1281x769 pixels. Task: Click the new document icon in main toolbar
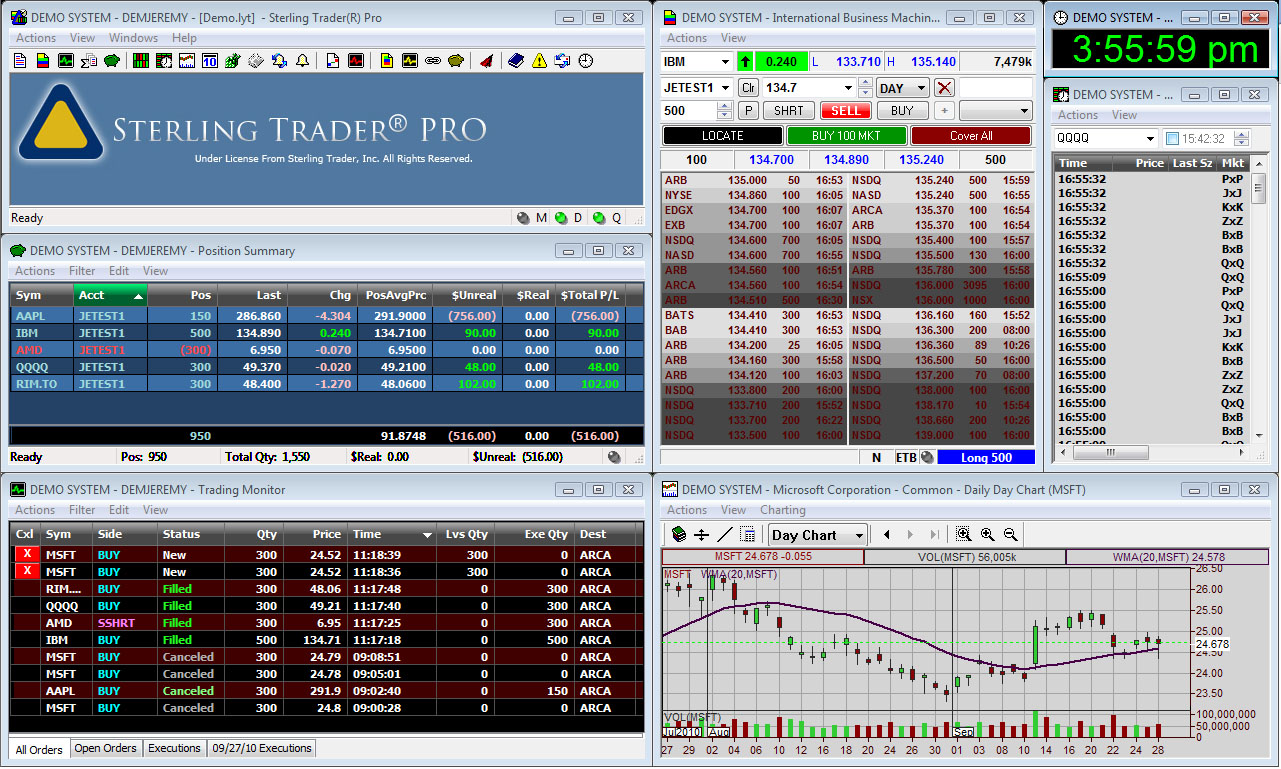point(19,61)
